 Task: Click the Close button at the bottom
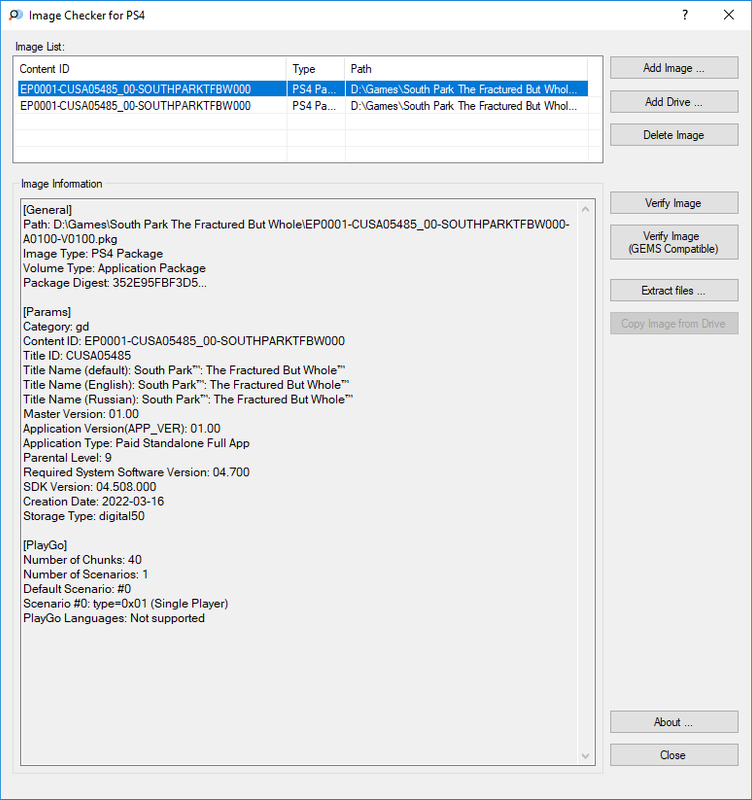click(x=674, y=755)
